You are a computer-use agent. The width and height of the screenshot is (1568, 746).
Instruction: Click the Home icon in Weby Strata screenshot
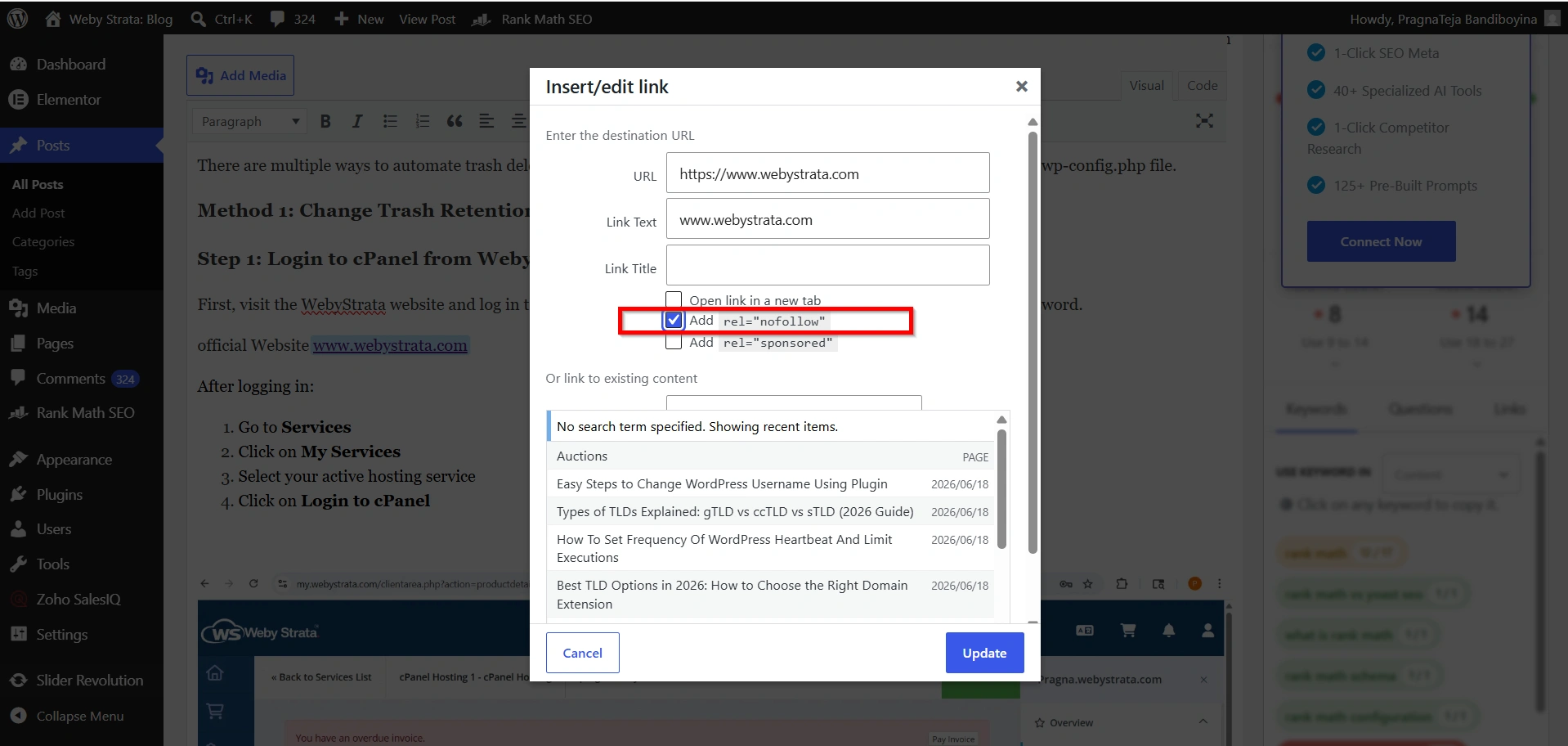click(x=215, y=673)
